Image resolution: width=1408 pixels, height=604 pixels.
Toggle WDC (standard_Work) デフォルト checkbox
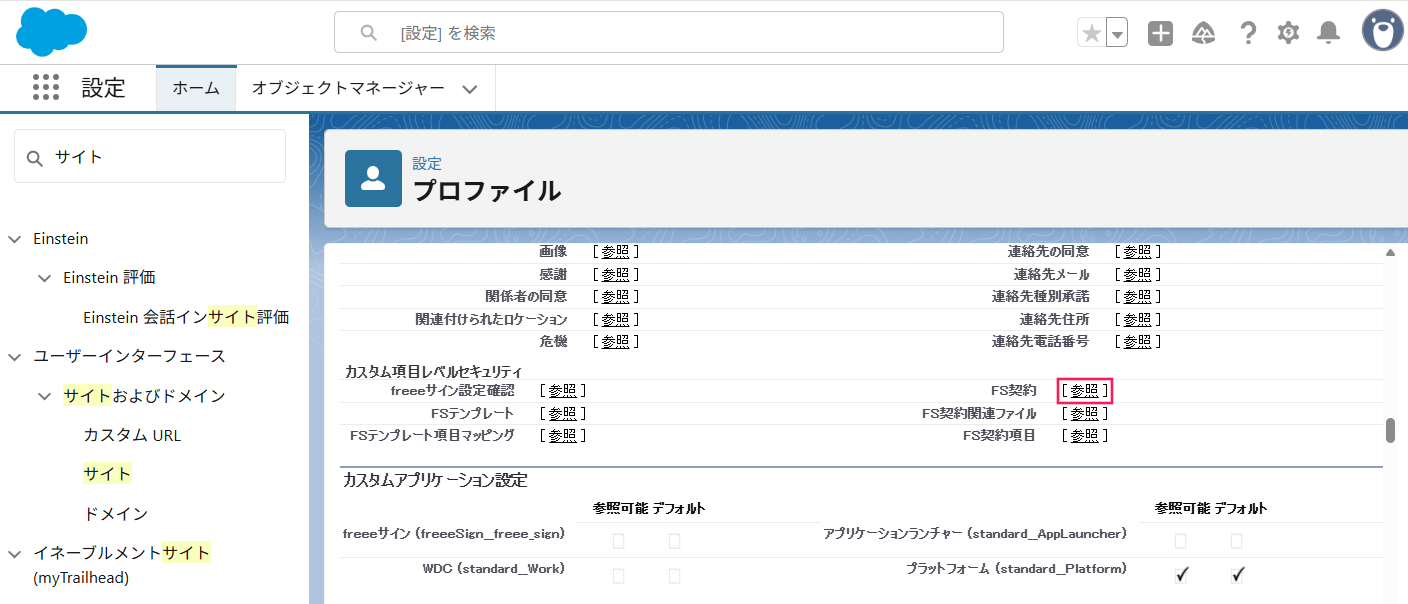tap(674, 576)
